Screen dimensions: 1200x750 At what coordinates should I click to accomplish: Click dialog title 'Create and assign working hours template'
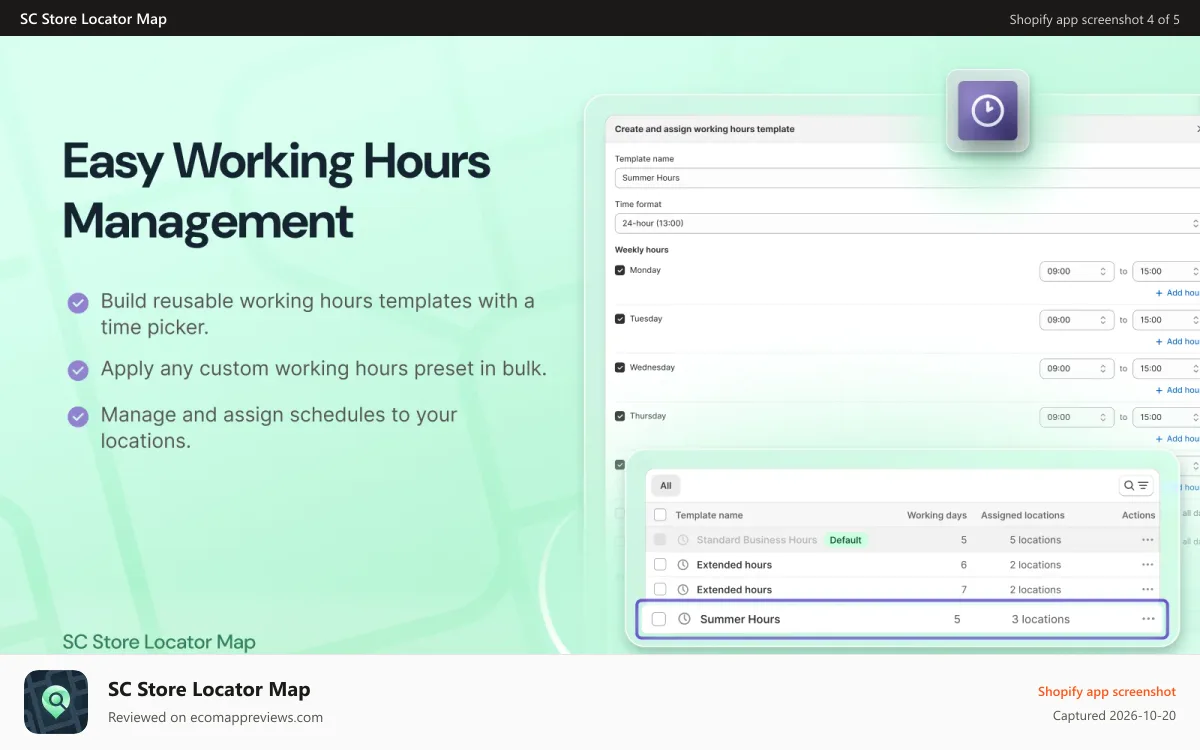(705, 129)
